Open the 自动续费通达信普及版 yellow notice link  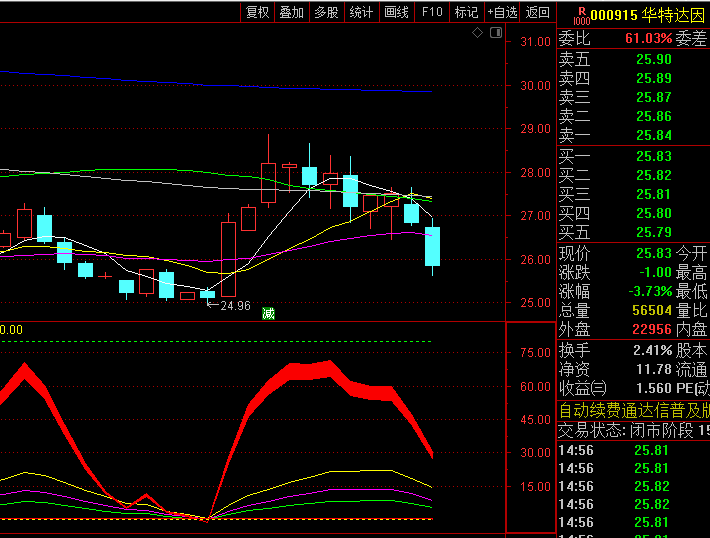(634, 411)
